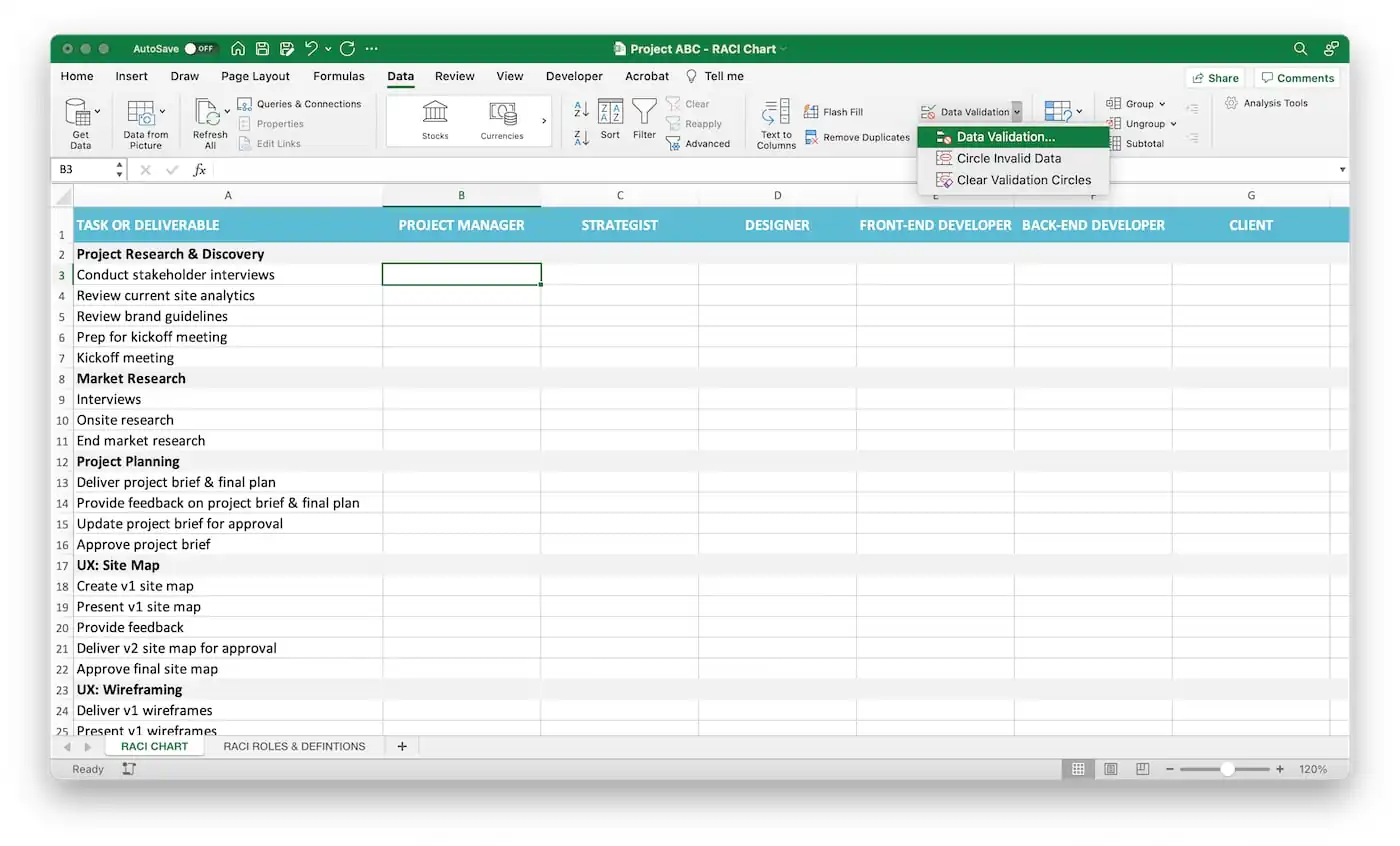Switch to Page Break Preview icon
Image resolution: width=1400 pixels, height=846 pixels.
pyautogui.click(x=1143, y=769)
